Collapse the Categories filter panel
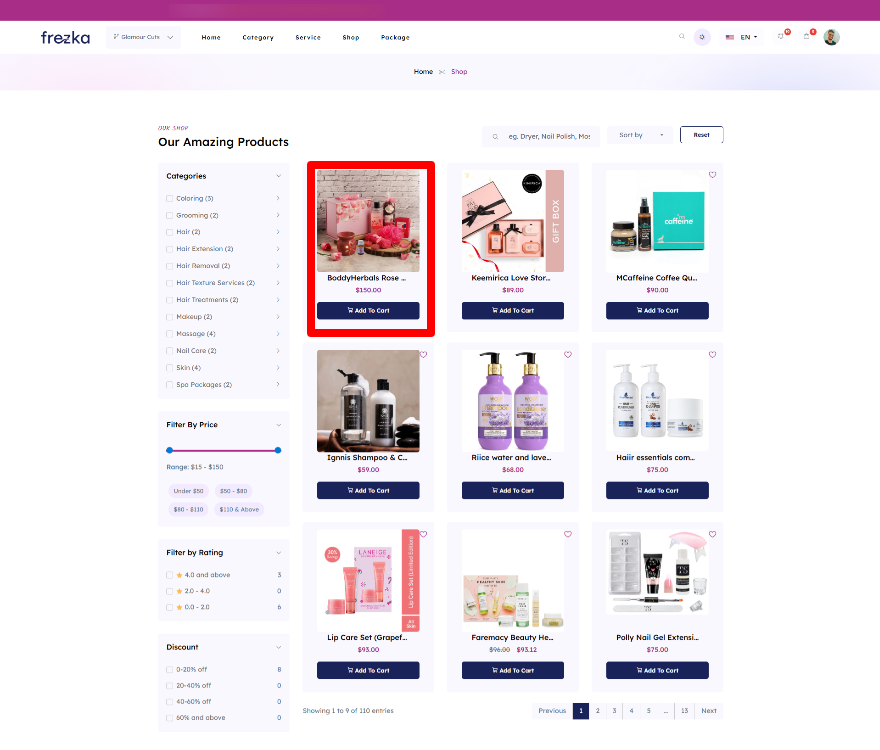The width and height of the screenshot is (880, 750). point(278,176)
